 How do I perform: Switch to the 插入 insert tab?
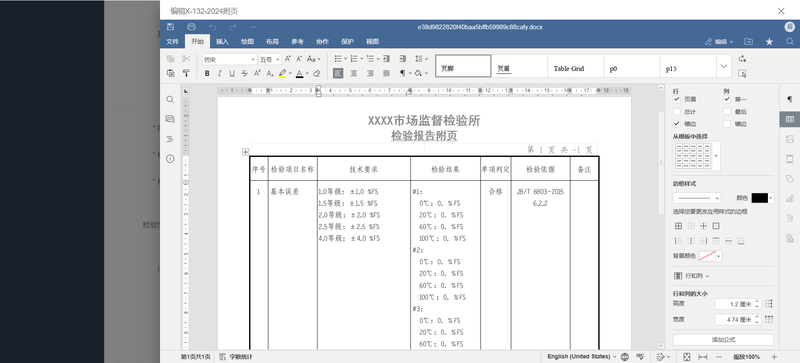222,42
